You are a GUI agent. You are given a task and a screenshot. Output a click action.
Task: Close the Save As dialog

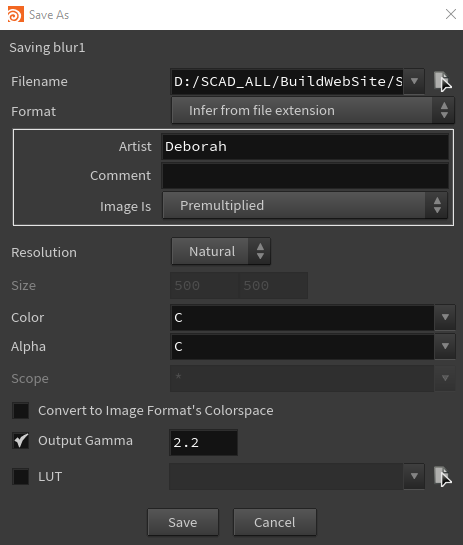pos(451,14)
